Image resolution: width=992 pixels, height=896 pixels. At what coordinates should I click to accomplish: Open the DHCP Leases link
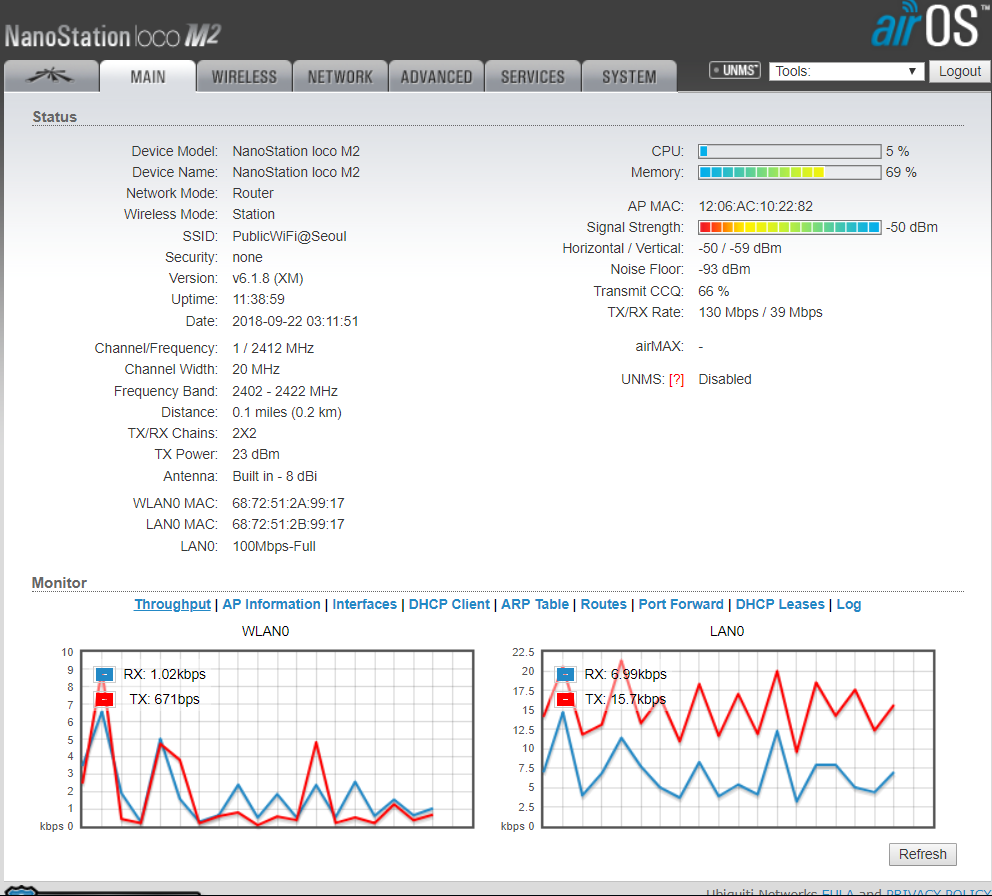coord(780,604)
